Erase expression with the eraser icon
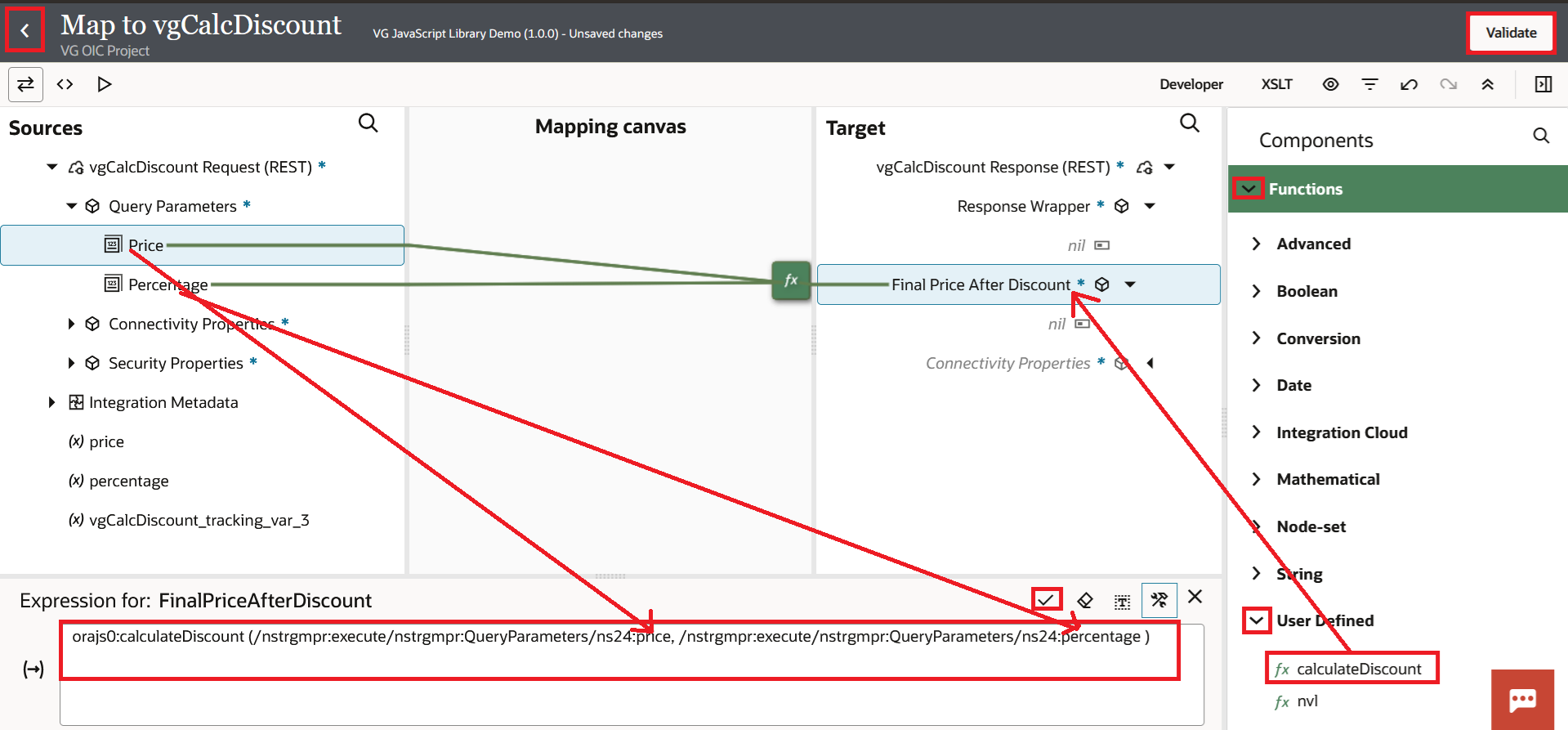 pyautogui.click(x=1085, y=601)
